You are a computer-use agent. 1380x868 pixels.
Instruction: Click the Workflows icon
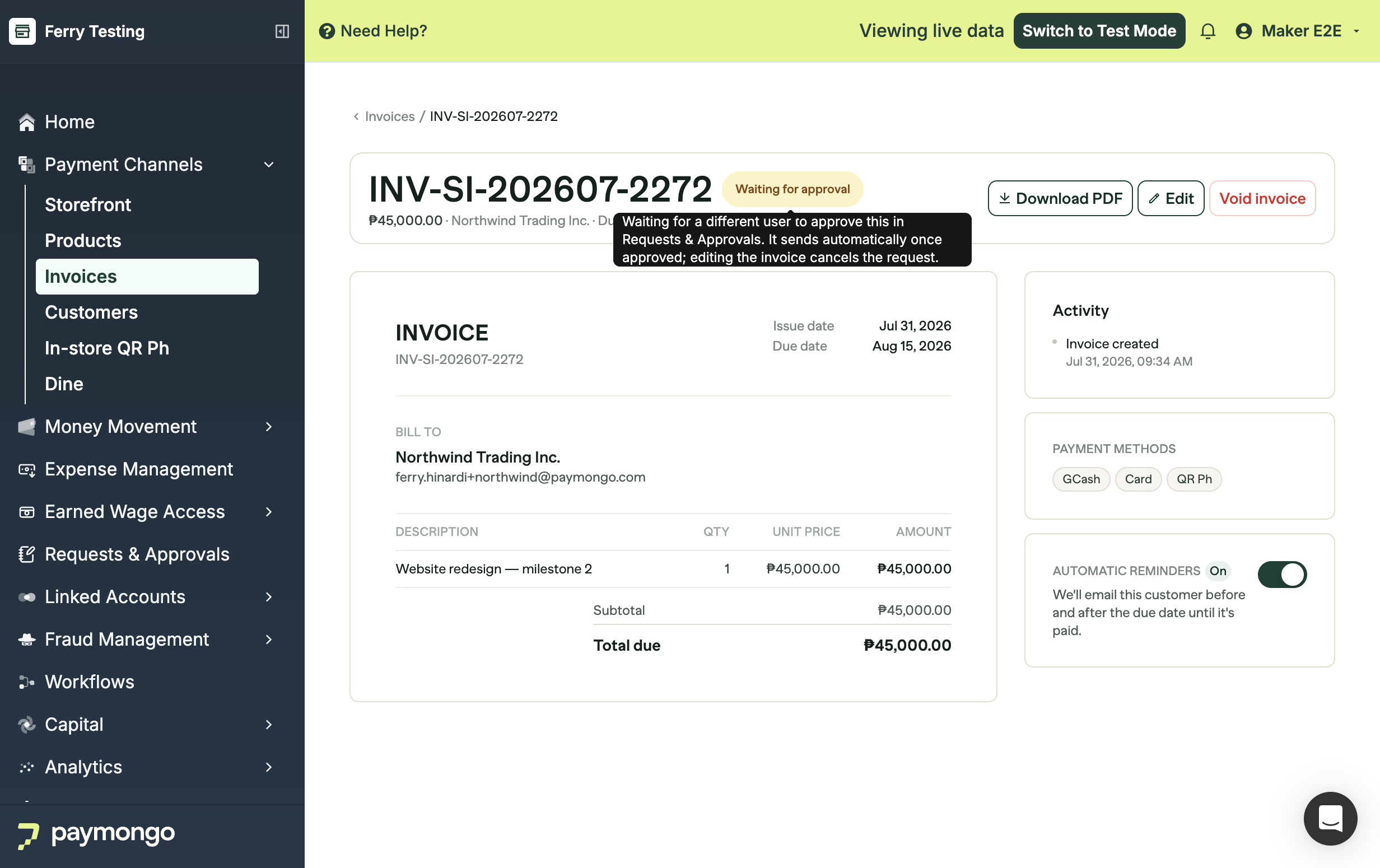27,682
